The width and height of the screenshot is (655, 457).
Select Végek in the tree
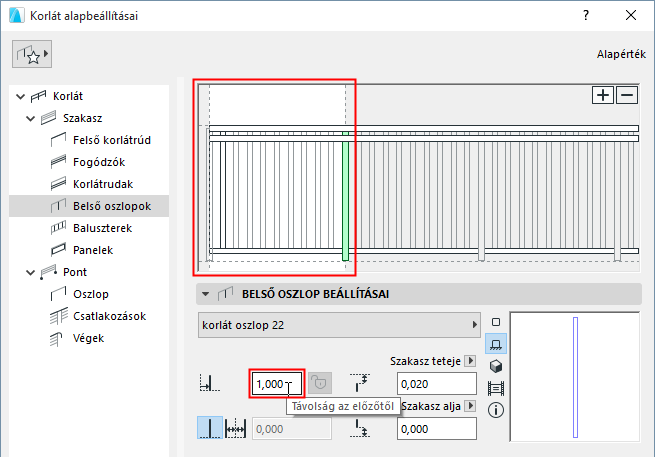point(88,338)
